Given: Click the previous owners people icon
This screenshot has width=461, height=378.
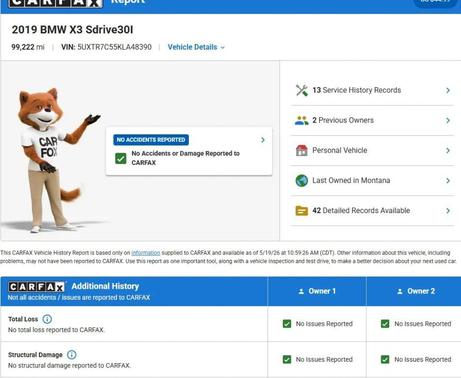Looking at the screenshot, I should click(x=302, y=120).
